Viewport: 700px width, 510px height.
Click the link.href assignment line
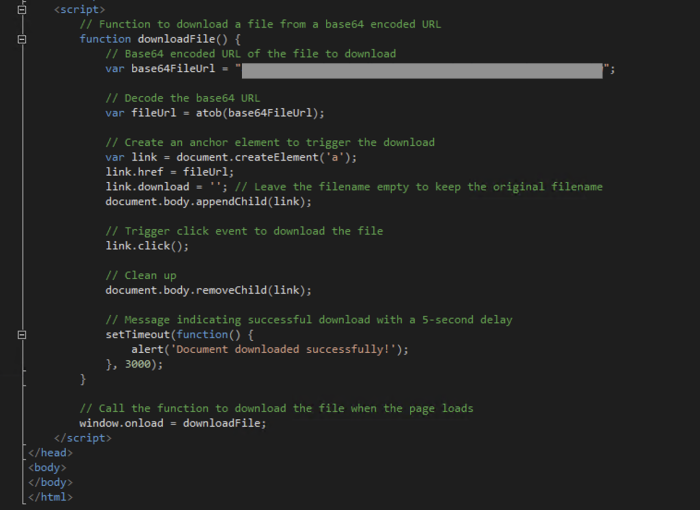(169, 172)
